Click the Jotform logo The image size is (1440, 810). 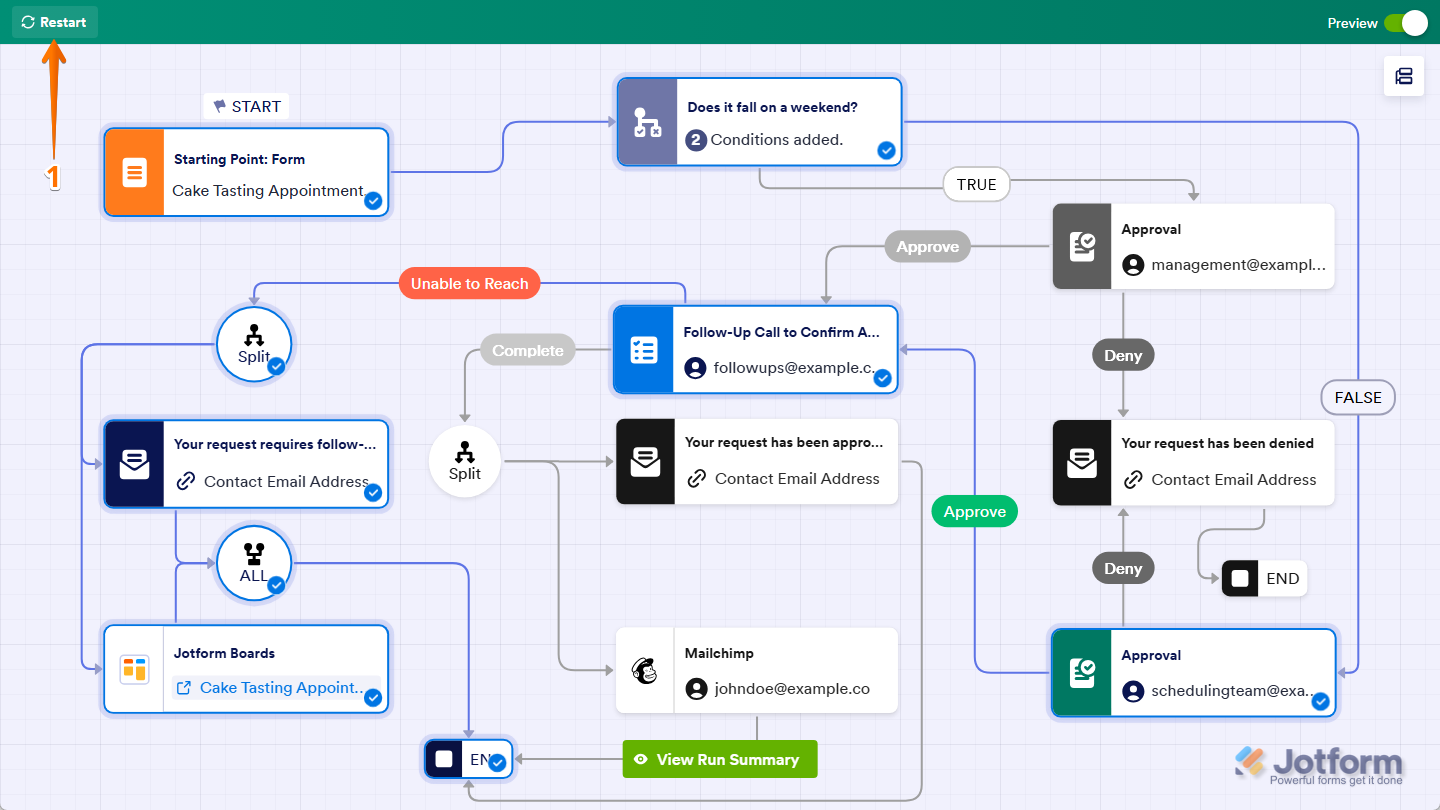pos(1318,761)
